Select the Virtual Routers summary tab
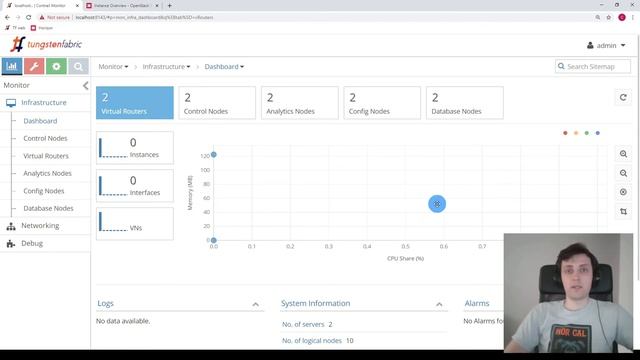Viewport: 640px width, 360px height. [x=135, y=103]
